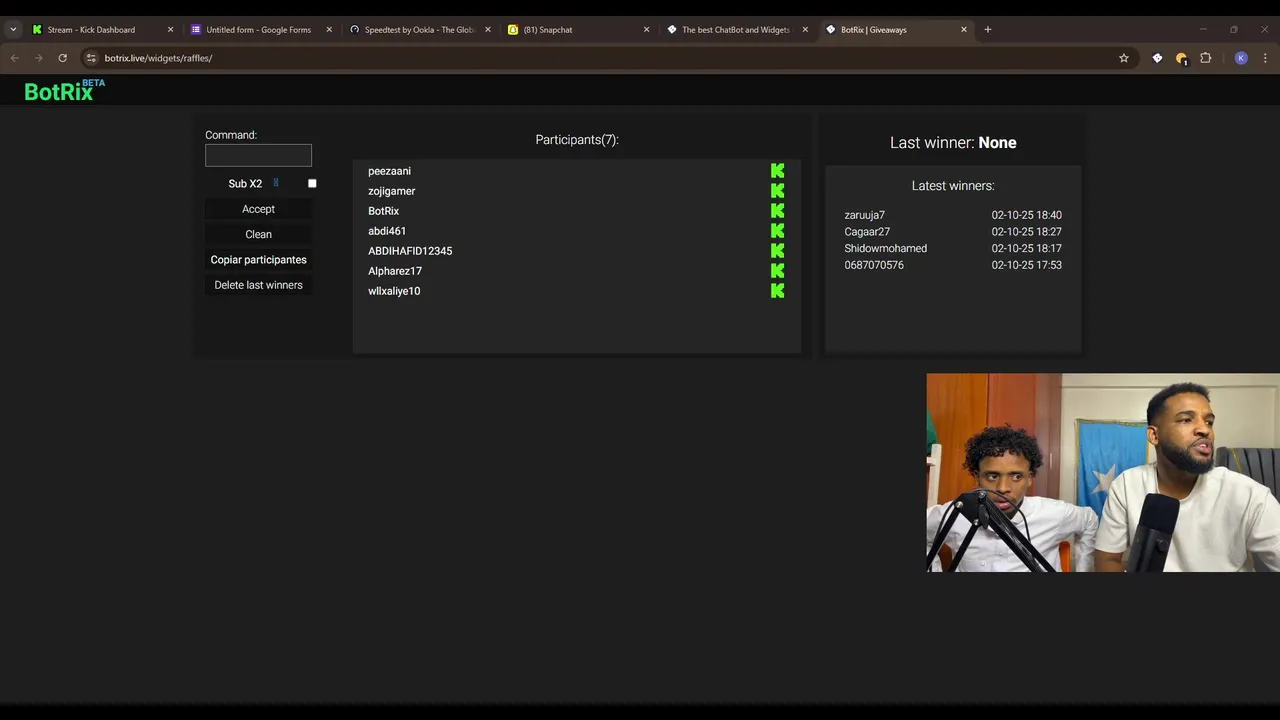1280x720 pixels.
Task: Close the Snapchat tab
Action: pyautogui.click(x=646, y=30)
